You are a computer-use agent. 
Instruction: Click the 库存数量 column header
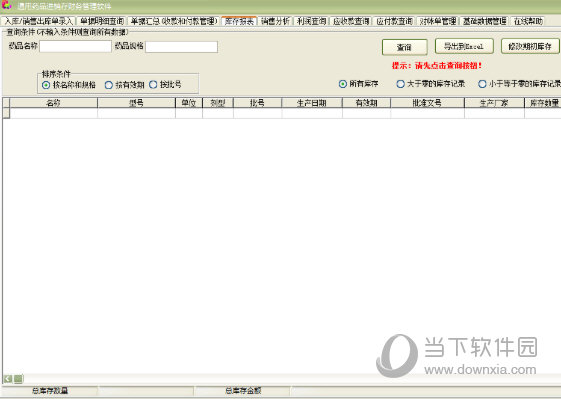543,103
